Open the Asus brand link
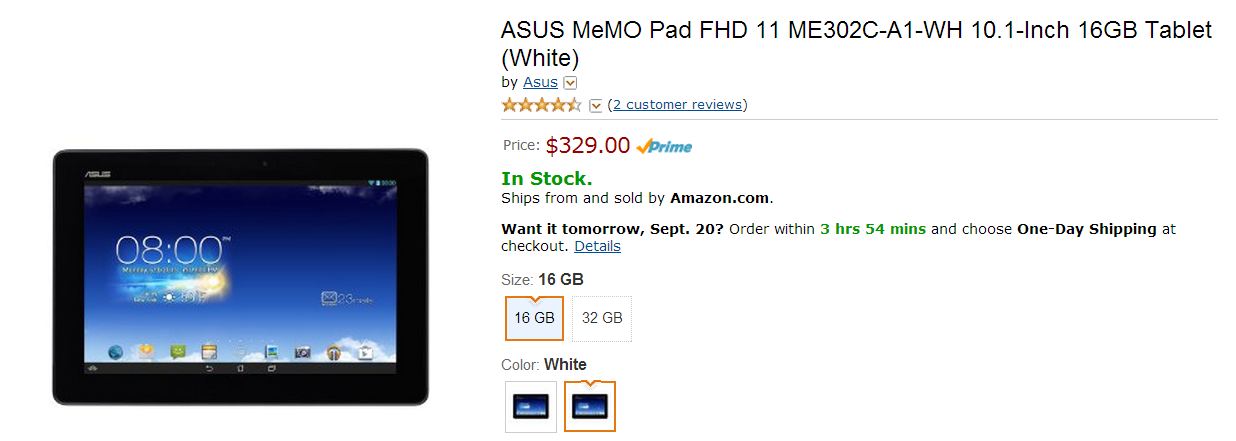Screen dimensions: 1236x441 (x=540, y=82)
